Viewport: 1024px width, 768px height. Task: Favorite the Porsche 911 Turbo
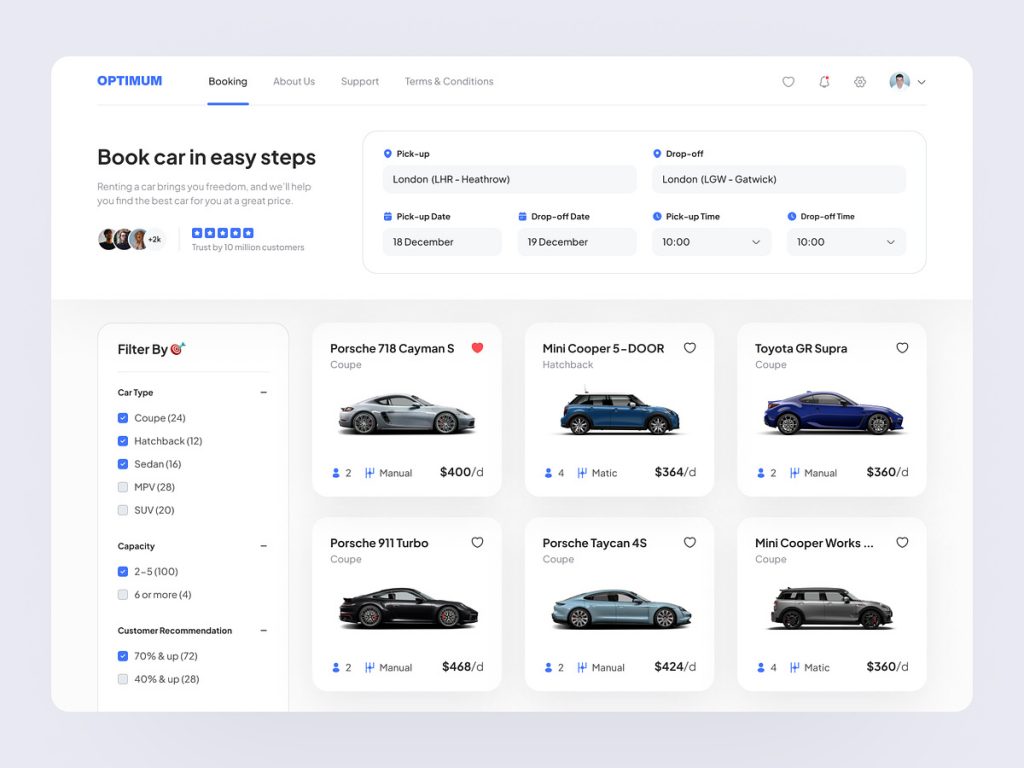[477, 542]
